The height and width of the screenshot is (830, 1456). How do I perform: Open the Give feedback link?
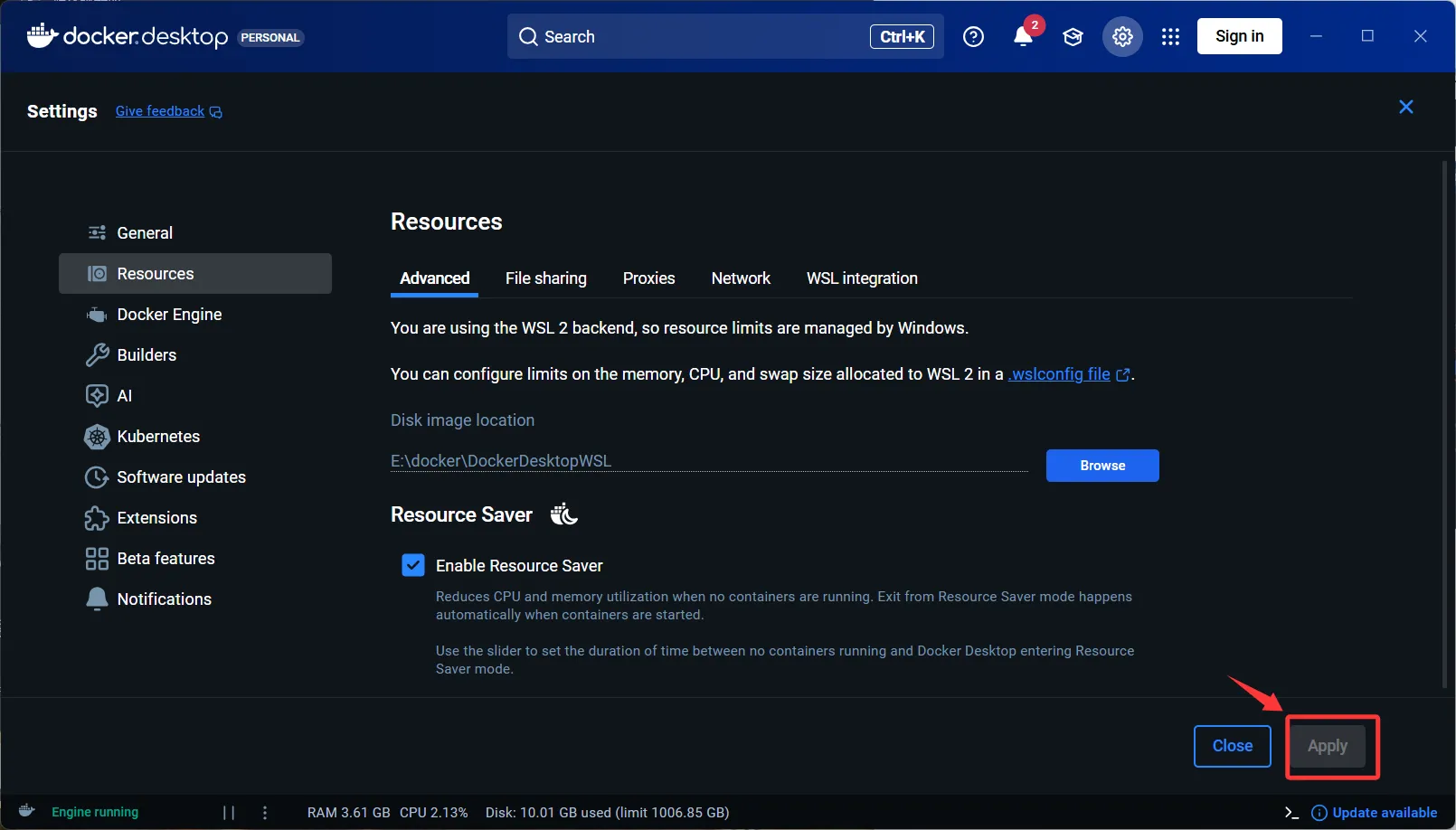point(160,111)
